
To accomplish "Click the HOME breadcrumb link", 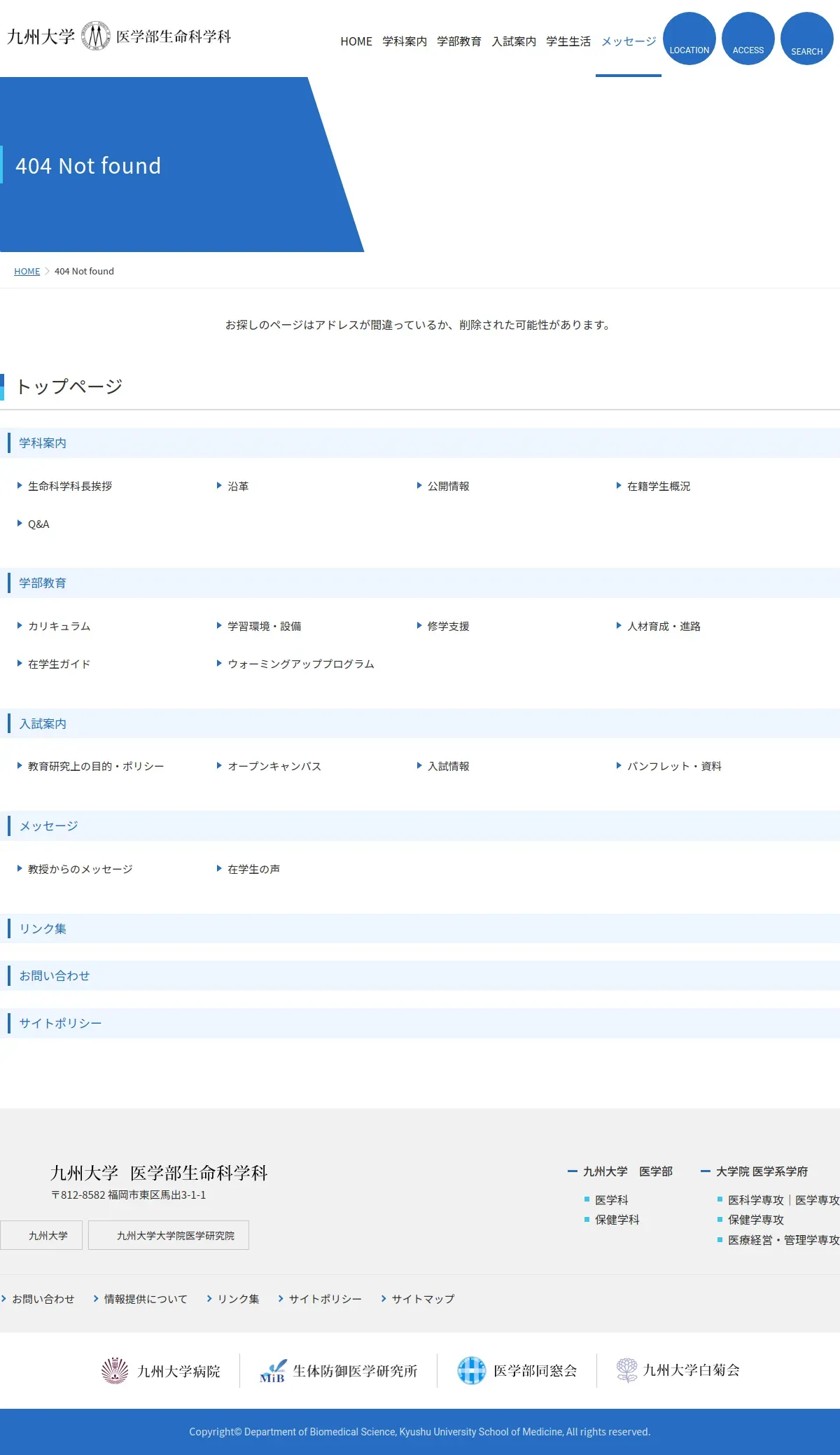I will pyautogui.click(x=27, y=271).
